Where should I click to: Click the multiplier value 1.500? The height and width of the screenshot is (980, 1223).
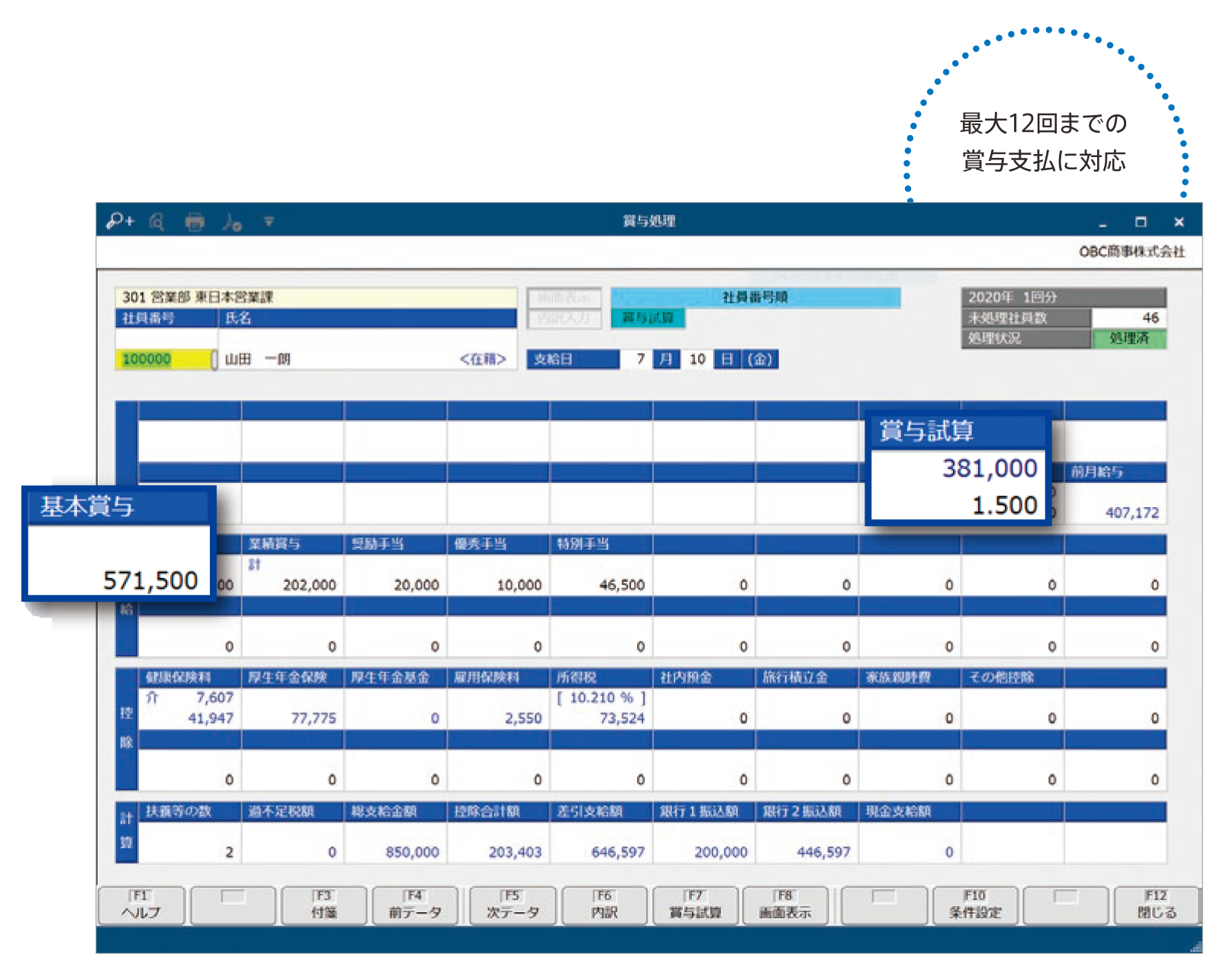click(x=1004, y=505)
